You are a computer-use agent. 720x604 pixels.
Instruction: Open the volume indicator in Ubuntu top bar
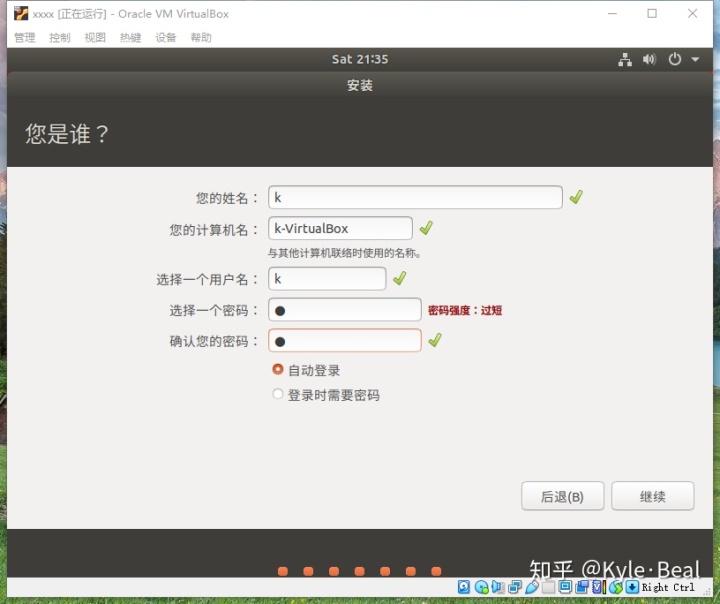pos(649,59)
